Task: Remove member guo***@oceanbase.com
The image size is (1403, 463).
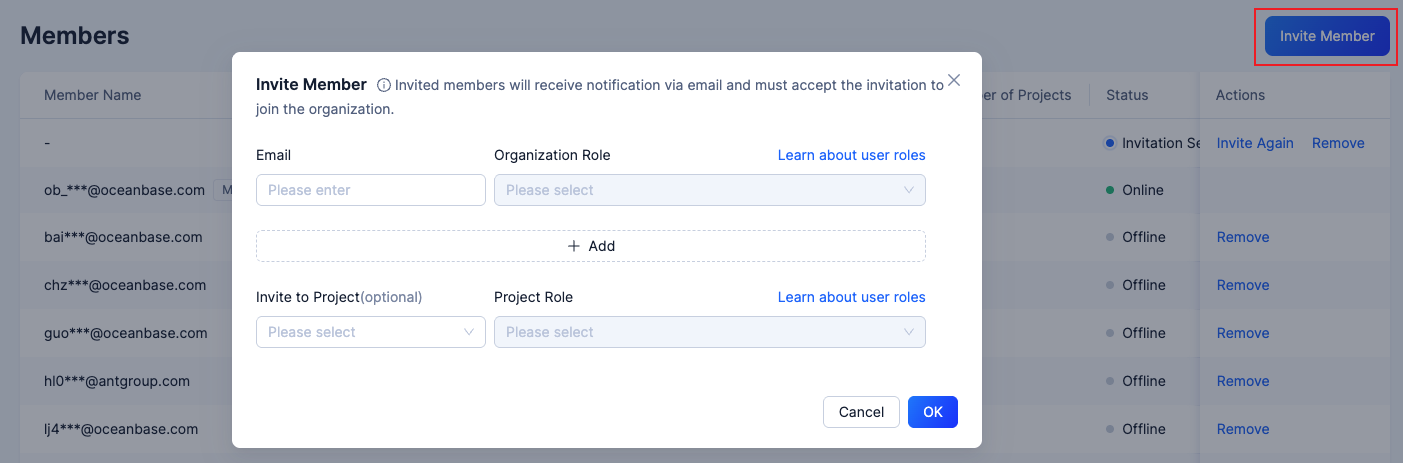Action: pyautogui.click(x=1243, y=333)
